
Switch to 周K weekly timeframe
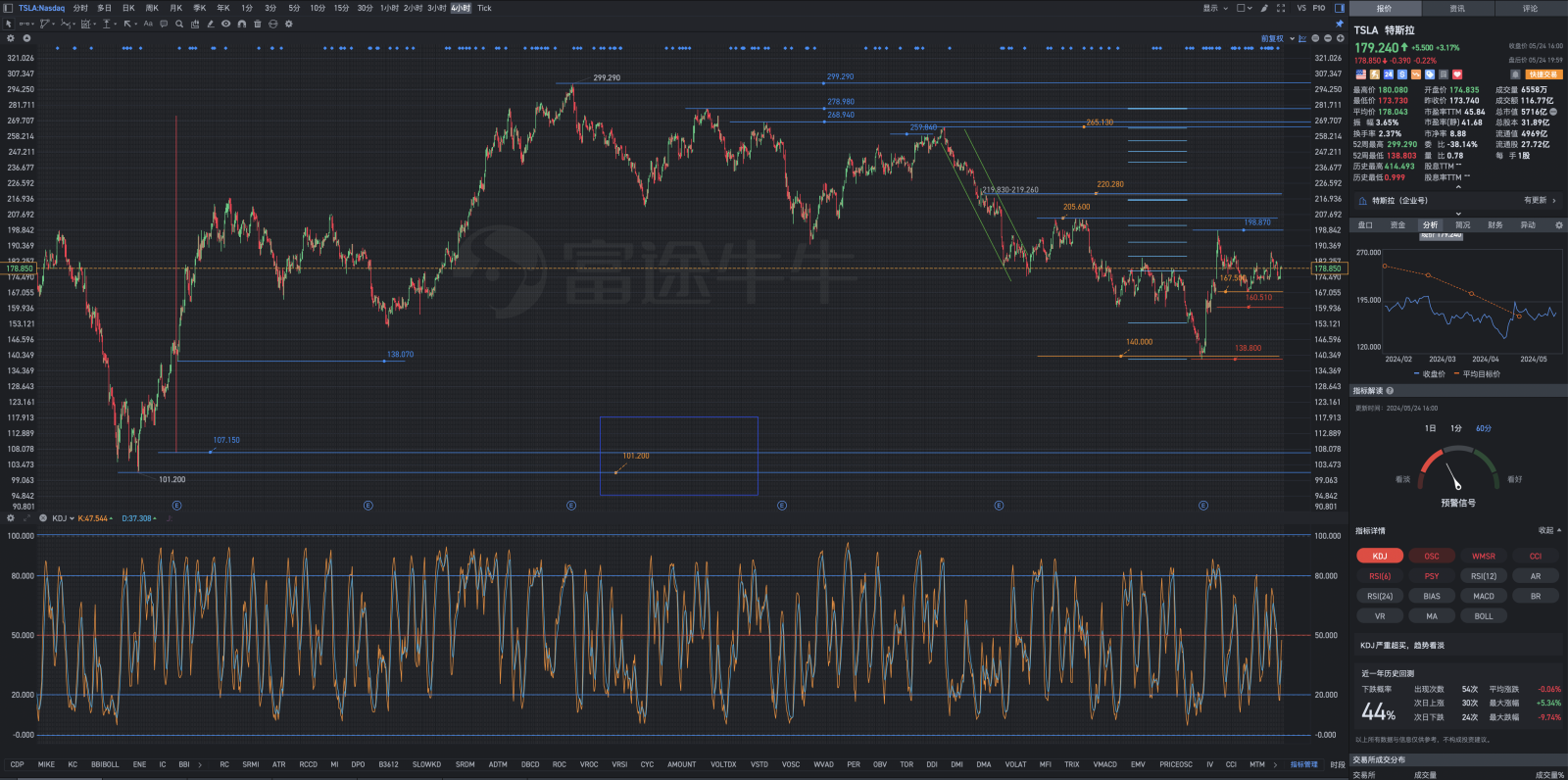[152, 8]
